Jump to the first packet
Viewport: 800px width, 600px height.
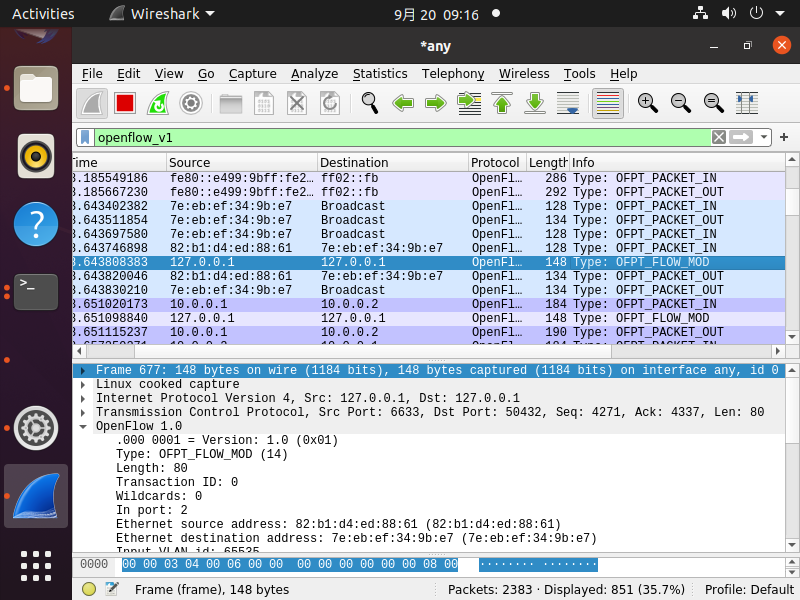point(502,104)
